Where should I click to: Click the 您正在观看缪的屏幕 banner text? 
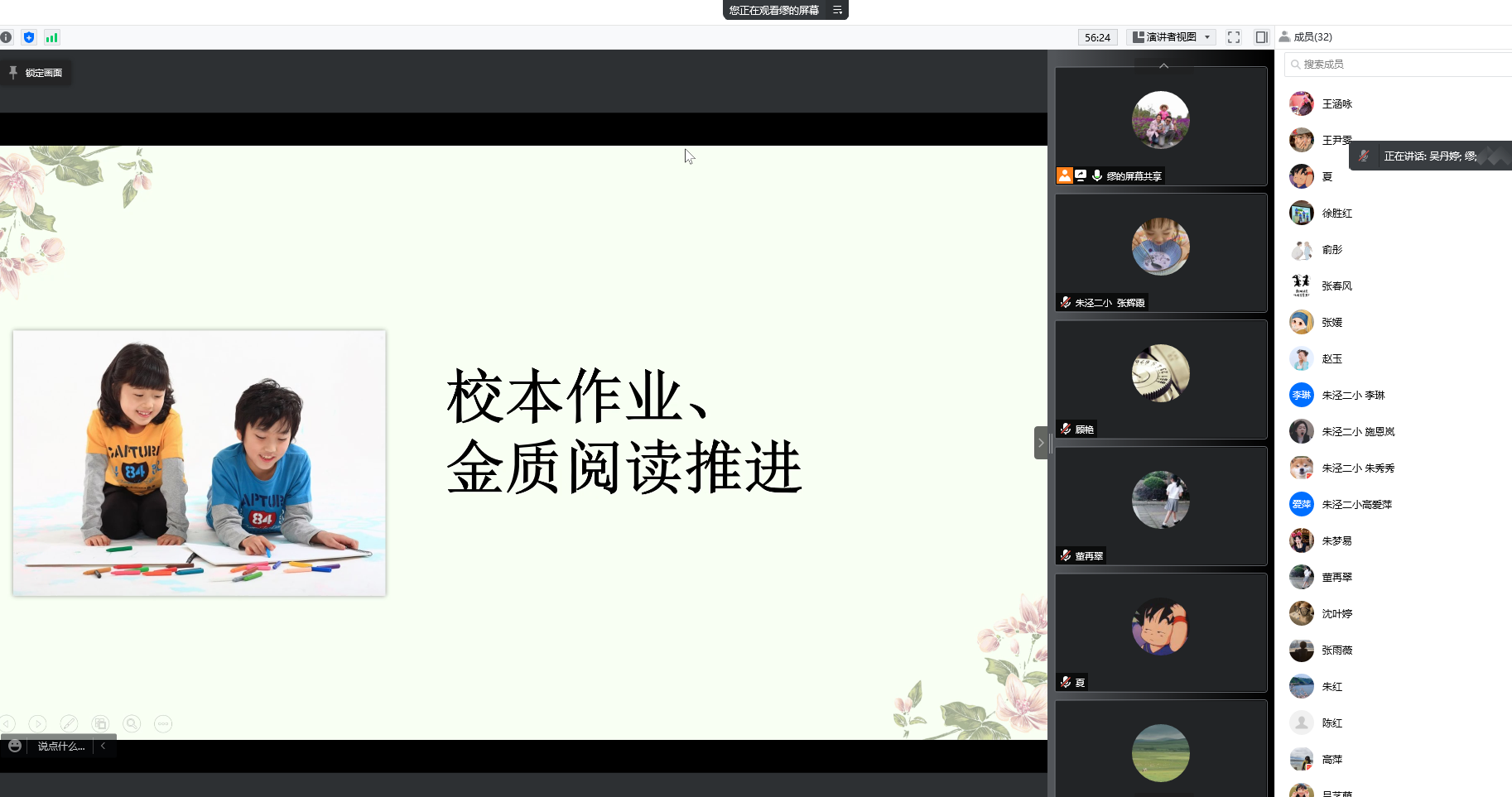click(773, 10)
